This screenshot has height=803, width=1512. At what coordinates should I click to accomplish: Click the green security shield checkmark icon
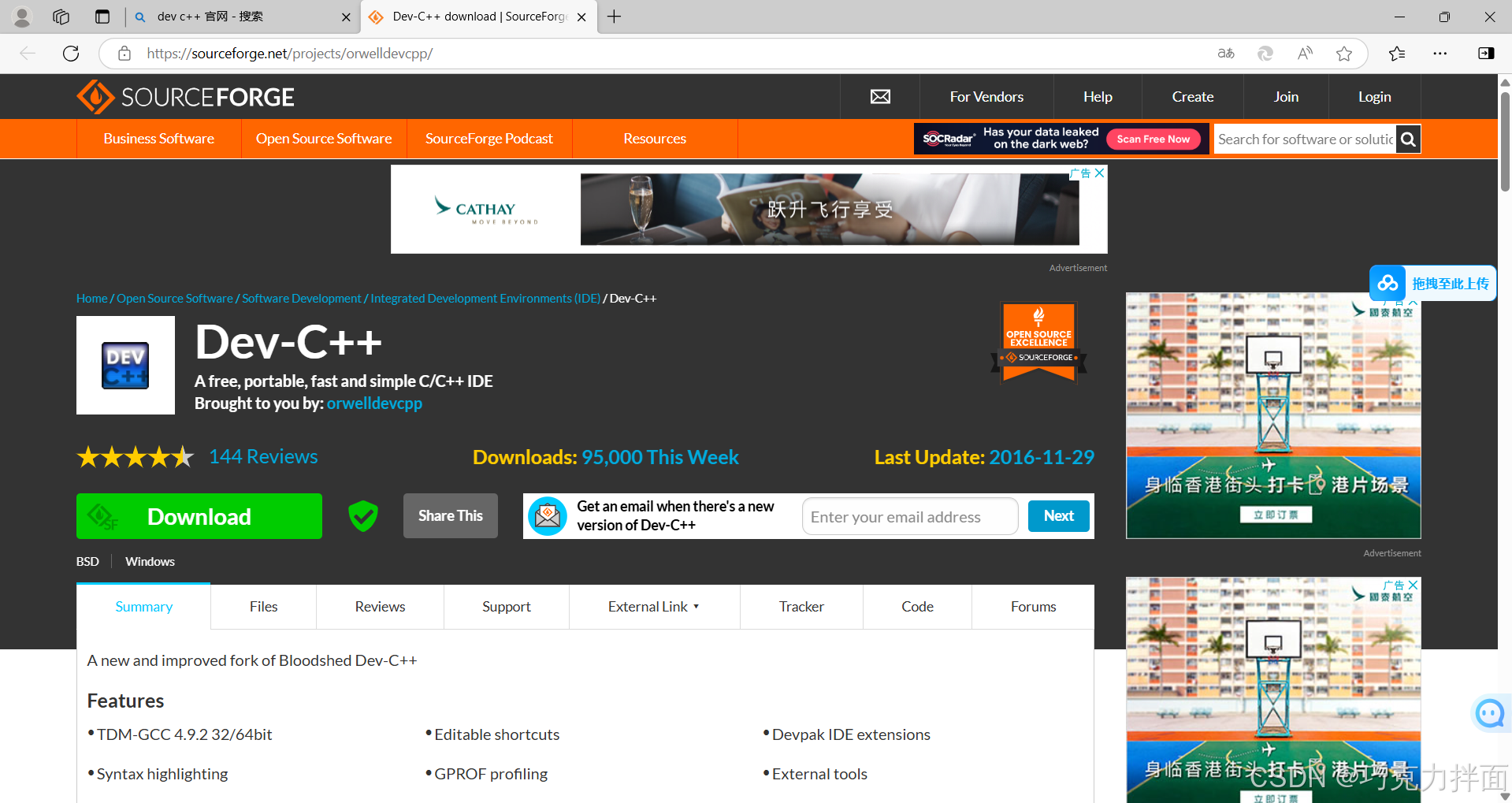tap(363, 516)
